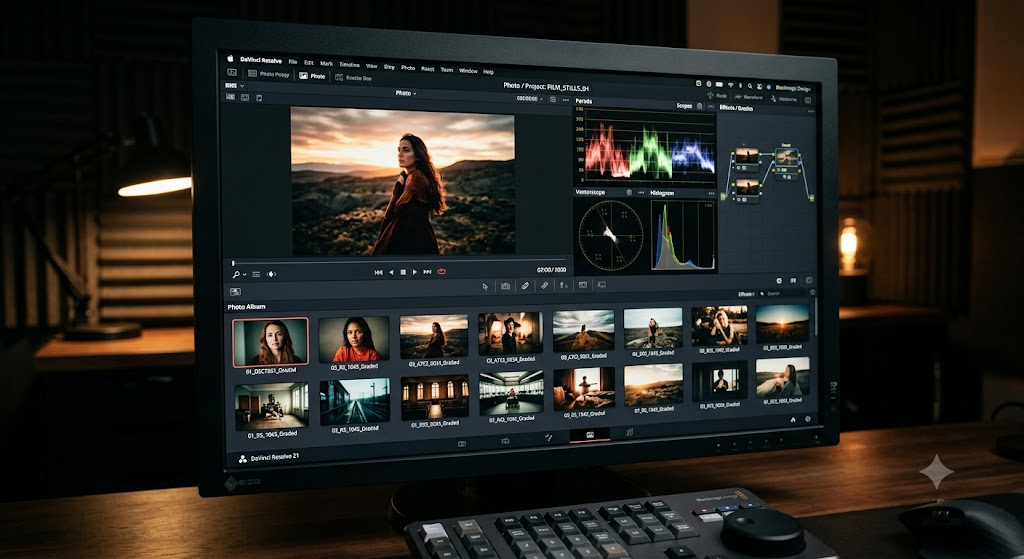Viewport: 1024px width, 559px height.
Task: Select the man in hat thumbnail
Action: 511,333
